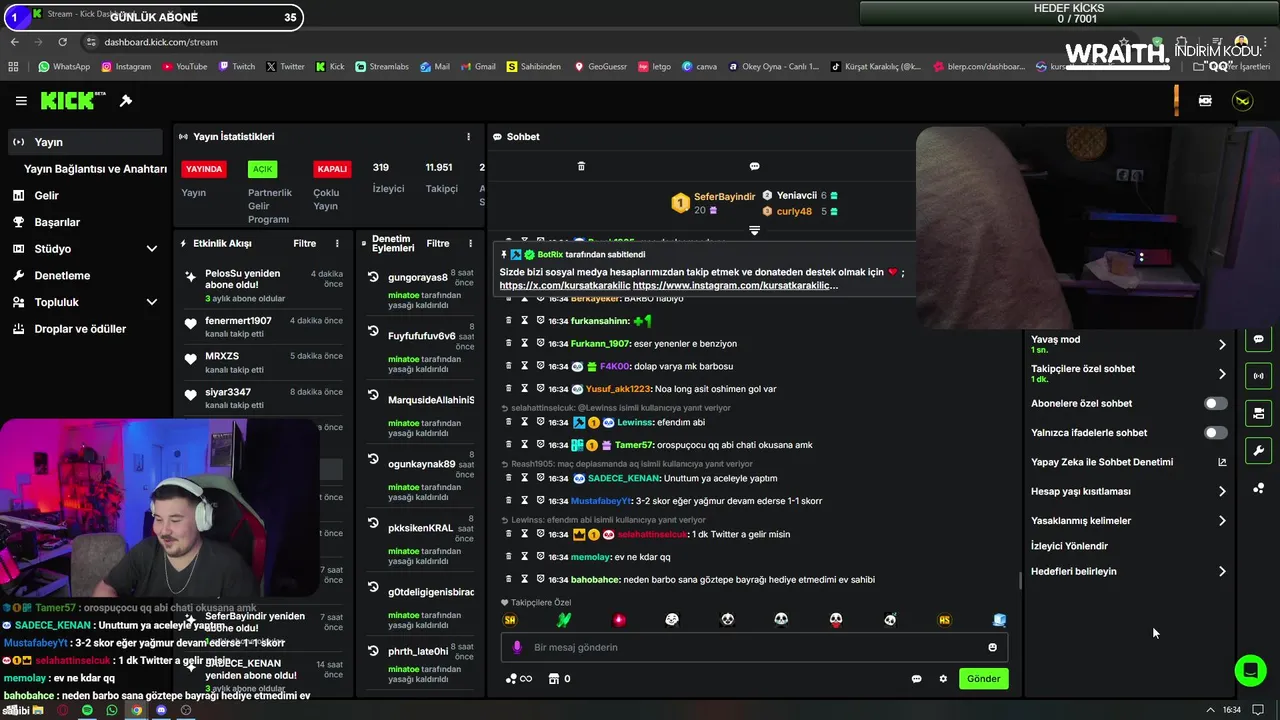Click the MX icon in the top header

tap(1205, 101)
